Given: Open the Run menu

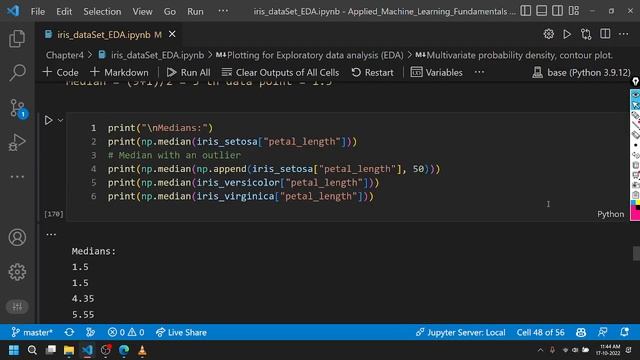Looking at the screenshot, I should (195, 11).
